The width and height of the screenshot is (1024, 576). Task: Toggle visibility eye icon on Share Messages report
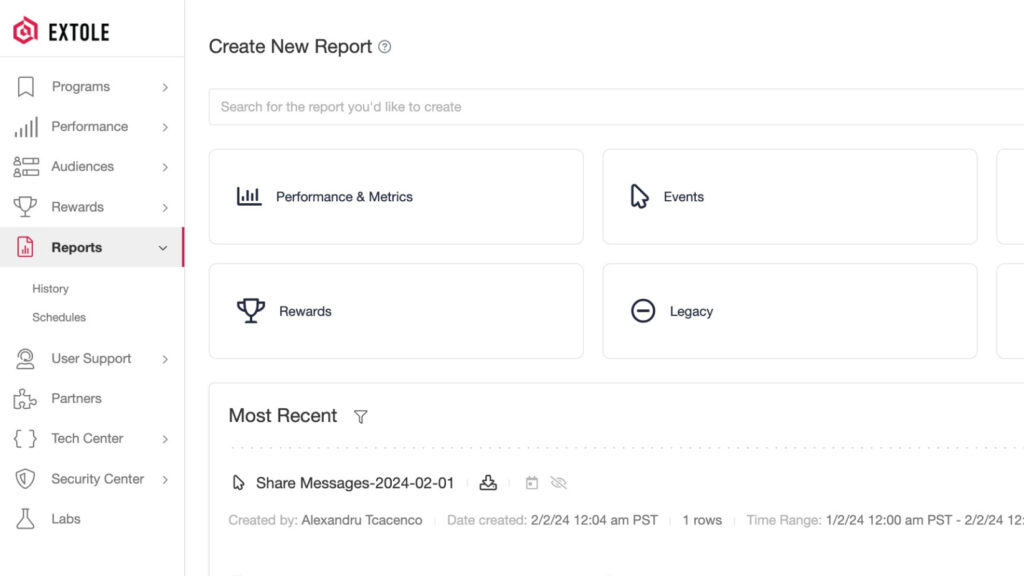pyautogui.click(x=559, y=483)
